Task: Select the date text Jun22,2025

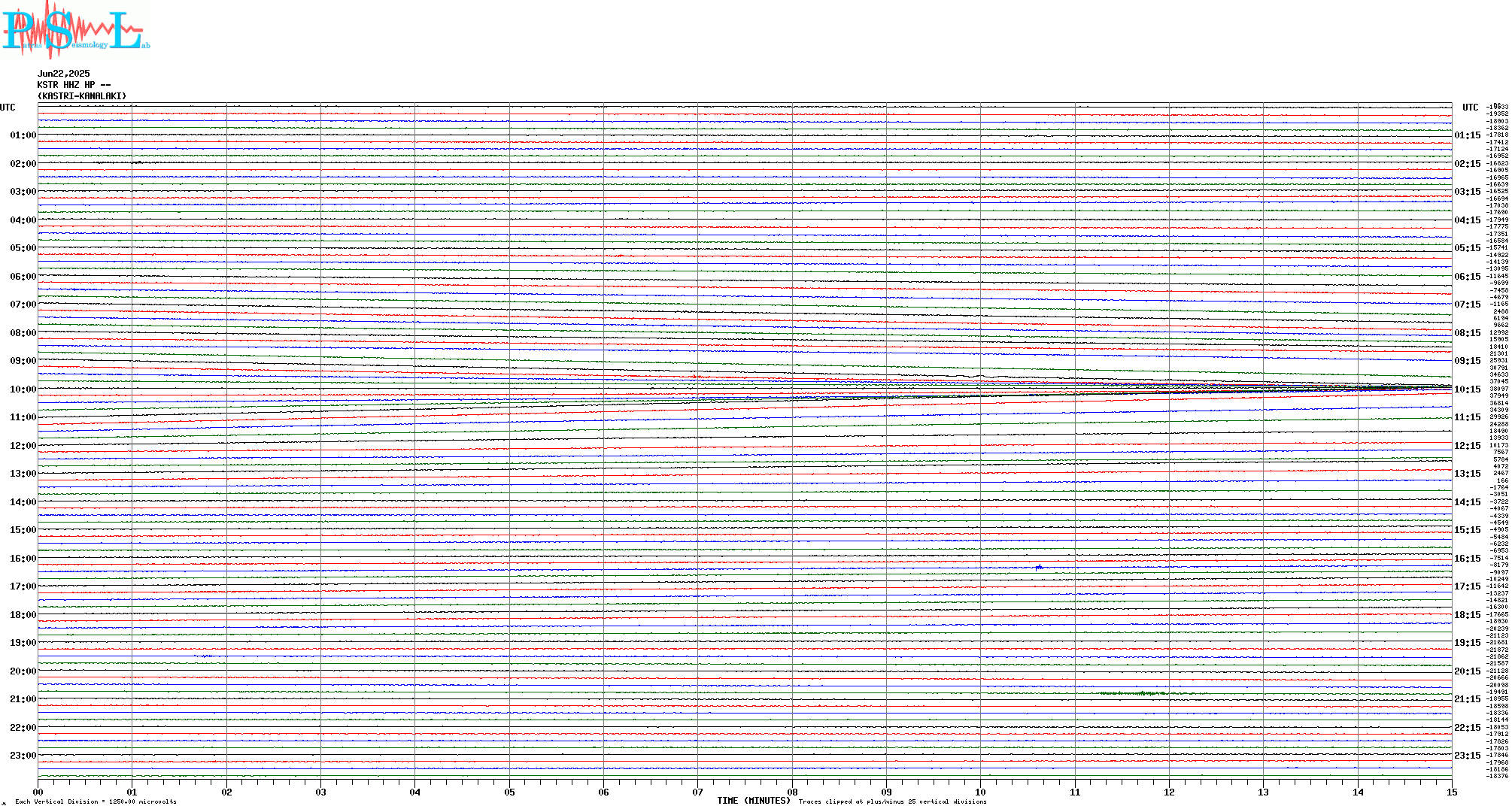Action: 63,74
